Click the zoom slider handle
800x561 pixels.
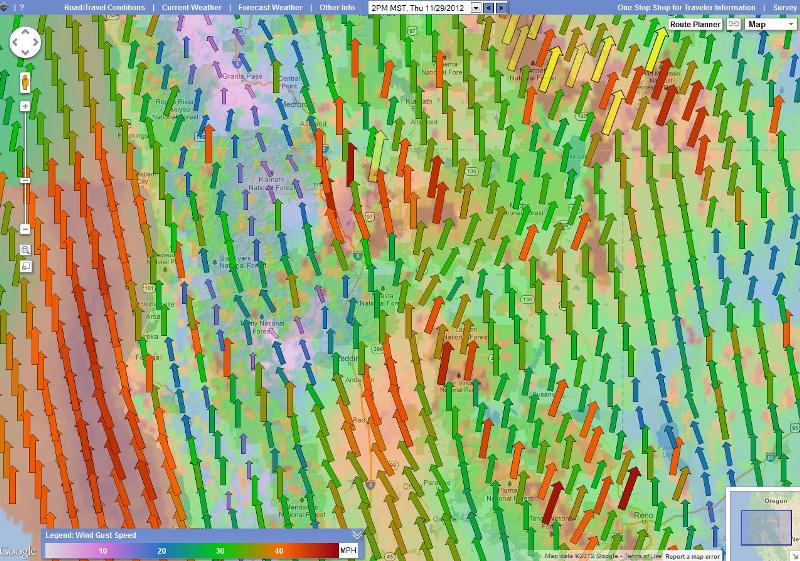click(x=25, y=180)
